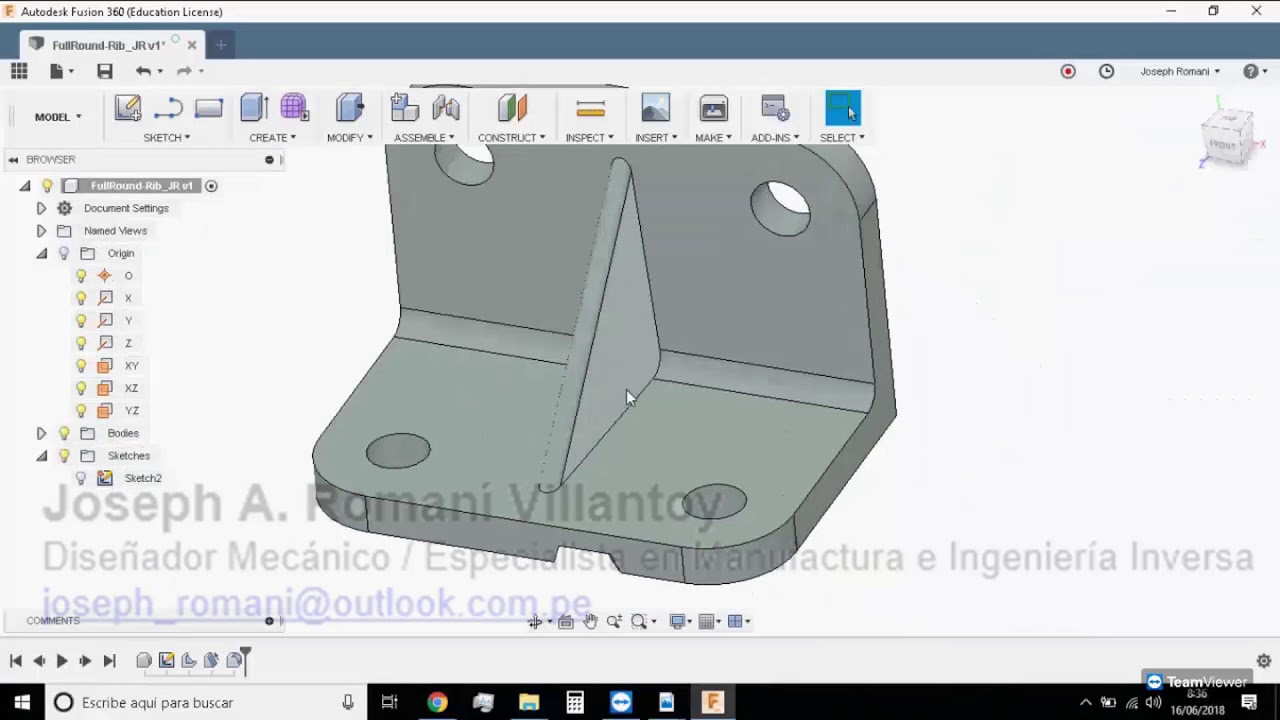
Task: Toggle visibility of the XY plane
Action: 81,366
